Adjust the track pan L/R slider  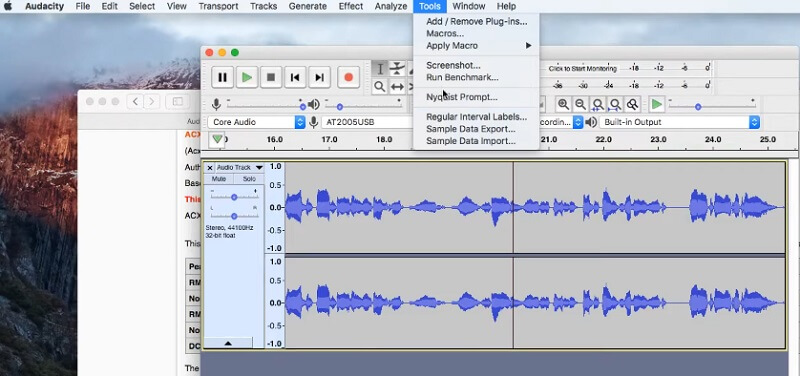[x=234, y=216]
